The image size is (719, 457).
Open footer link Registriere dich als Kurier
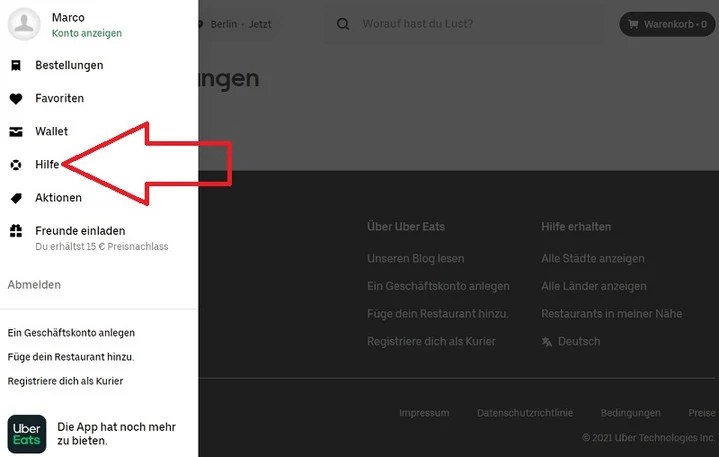[x=431, y=341]
